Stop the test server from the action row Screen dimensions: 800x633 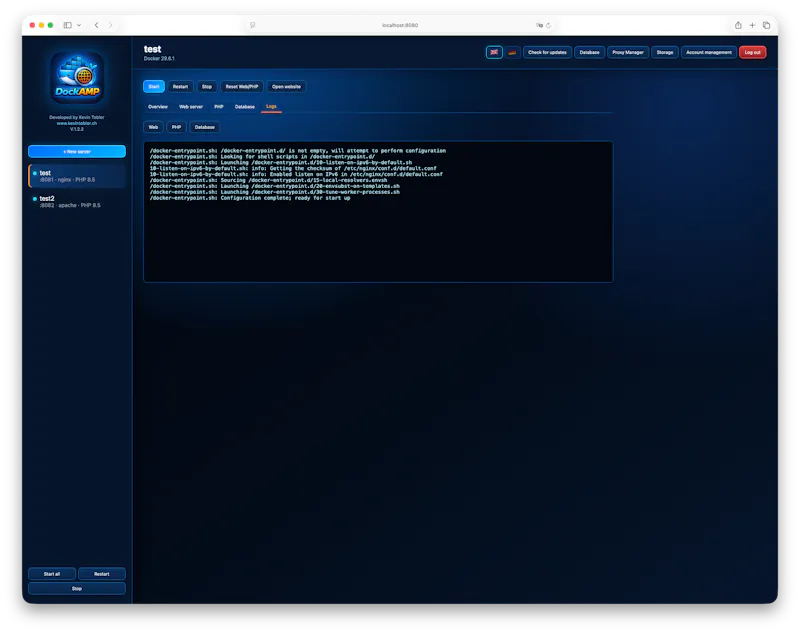(x=207, y=87)
